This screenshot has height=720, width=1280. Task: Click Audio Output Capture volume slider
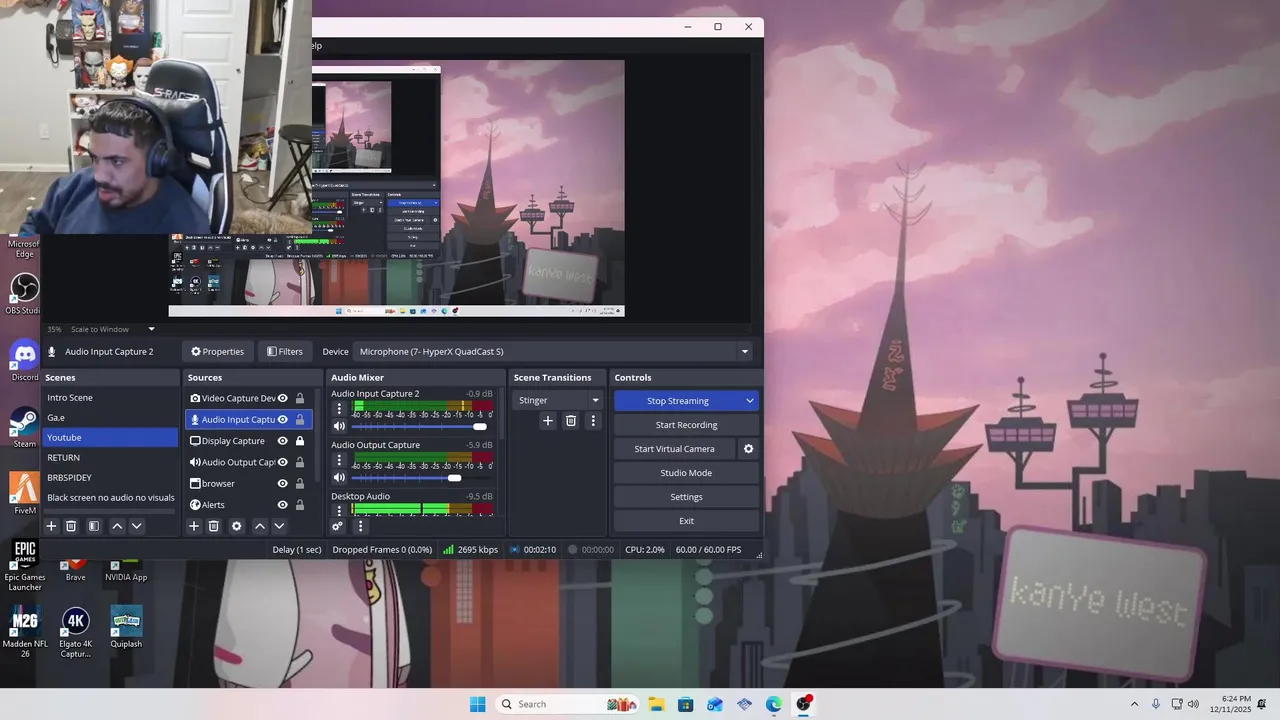[x=420, y=478]
